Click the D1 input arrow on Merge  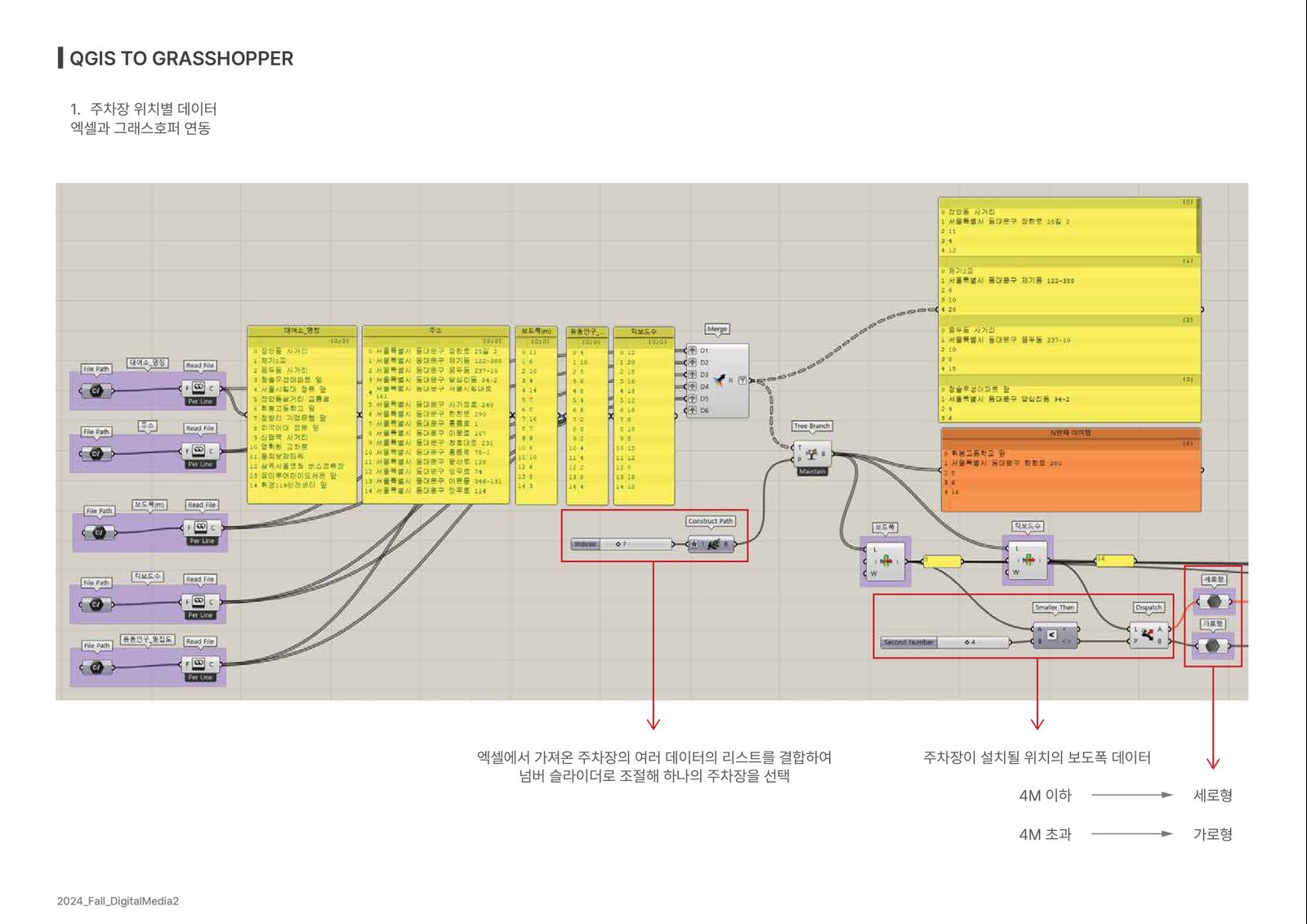pyautogui.click(x=692, y=350)
